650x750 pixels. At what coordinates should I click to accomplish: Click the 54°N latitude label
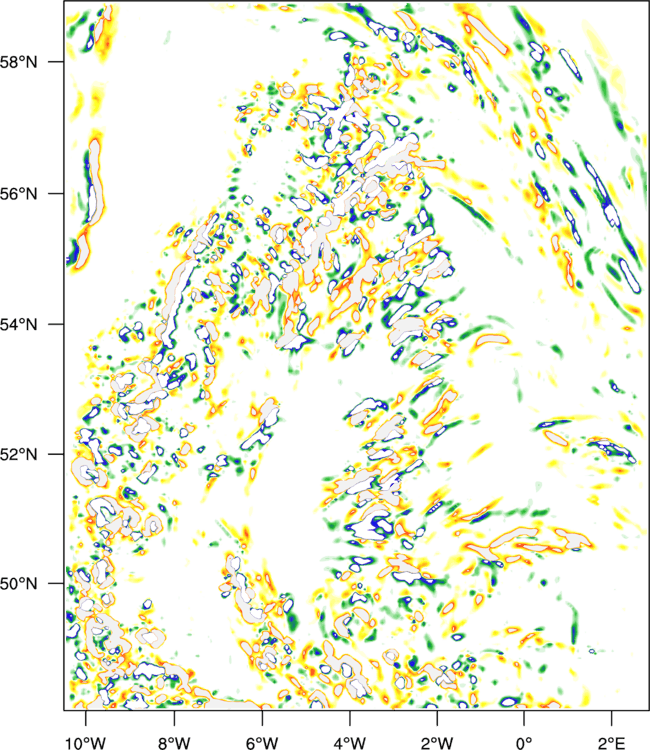coord(19,324)
